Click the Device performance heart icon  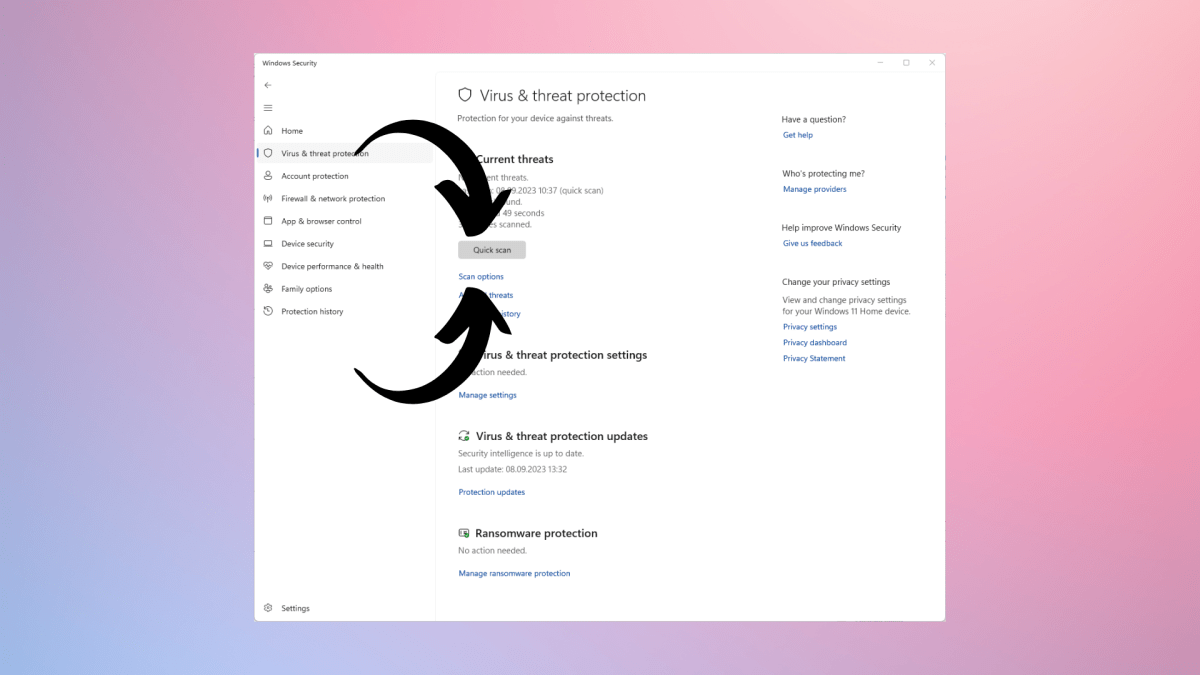click(x=268, y=266)
